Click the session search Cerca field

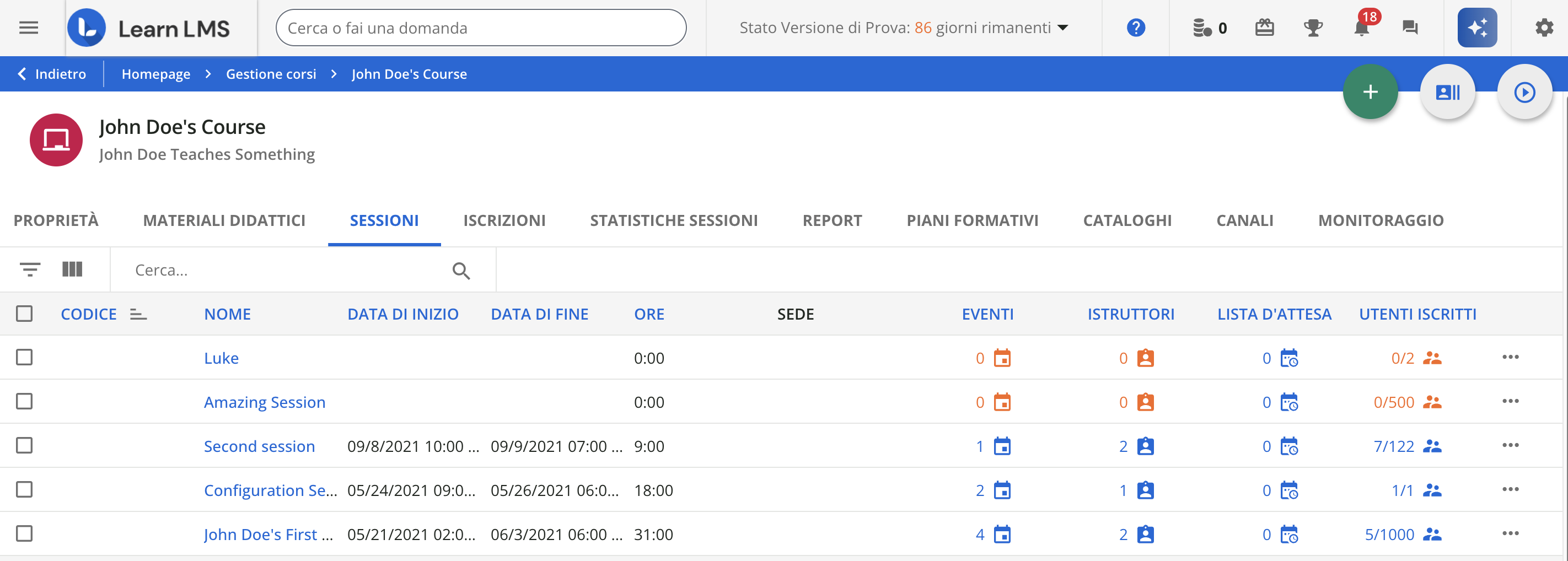(286, 270)
